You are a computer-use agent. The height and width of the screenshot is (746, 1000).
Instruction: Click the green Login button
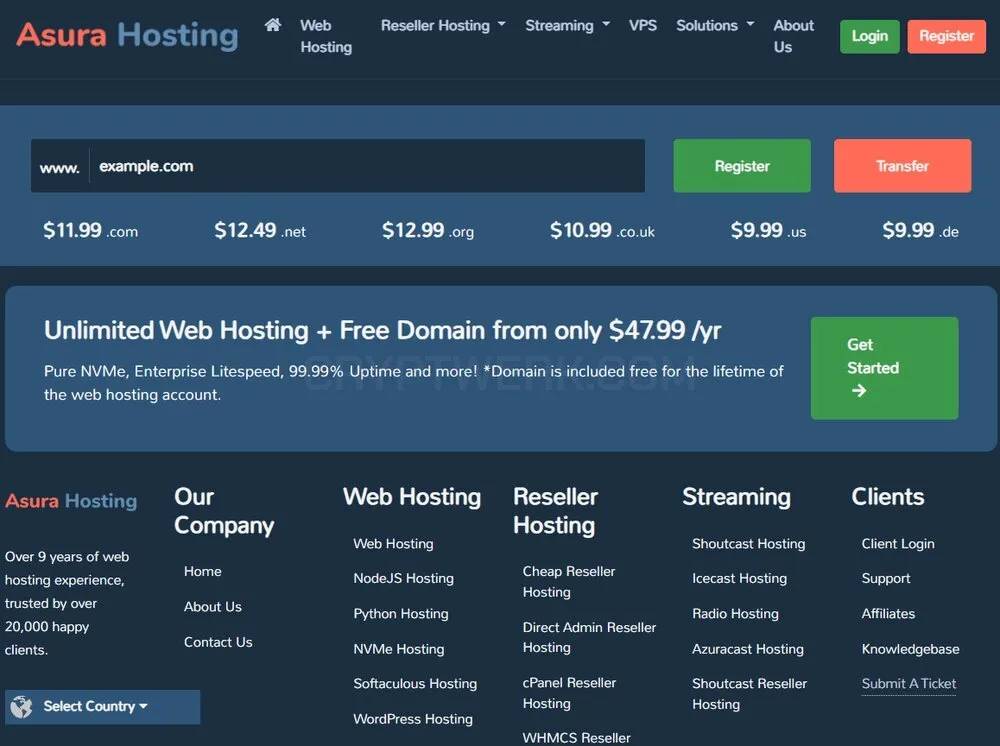click(869, 36)
